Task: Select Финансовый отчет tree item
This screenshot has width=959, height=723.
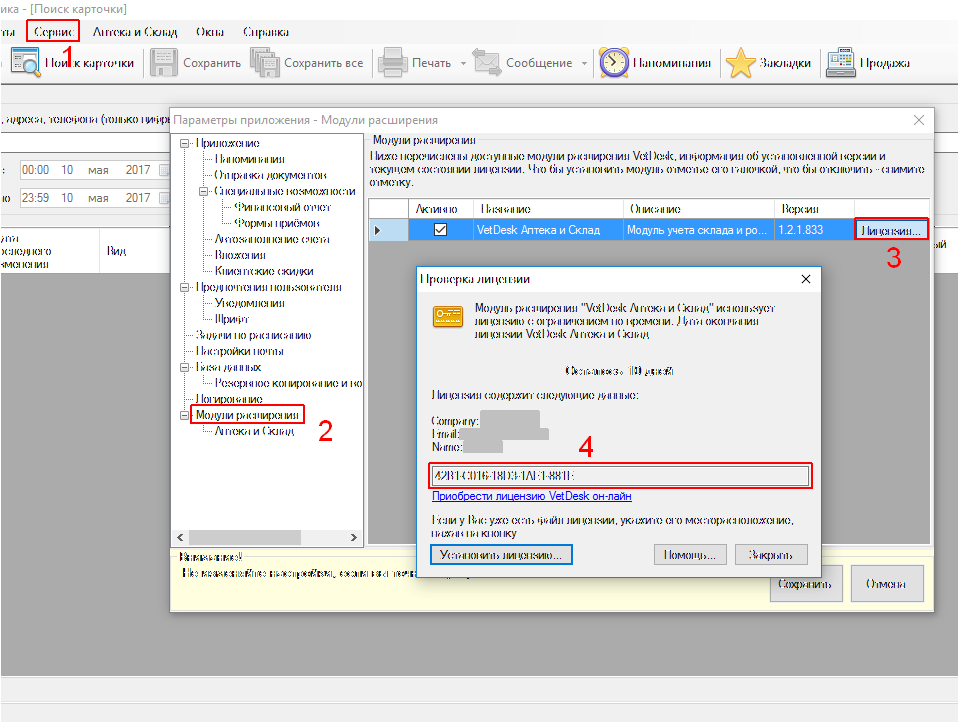Action: (283, 207)
